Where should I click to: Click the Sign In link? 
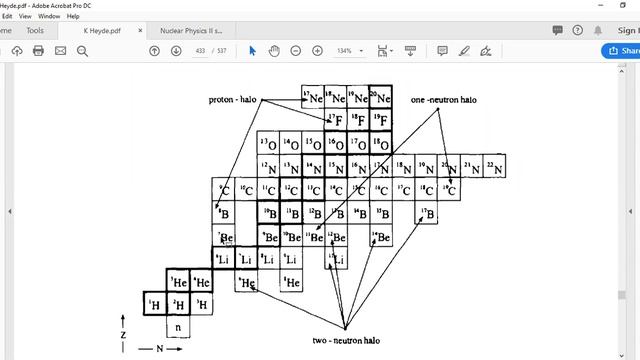click(629, 30)
